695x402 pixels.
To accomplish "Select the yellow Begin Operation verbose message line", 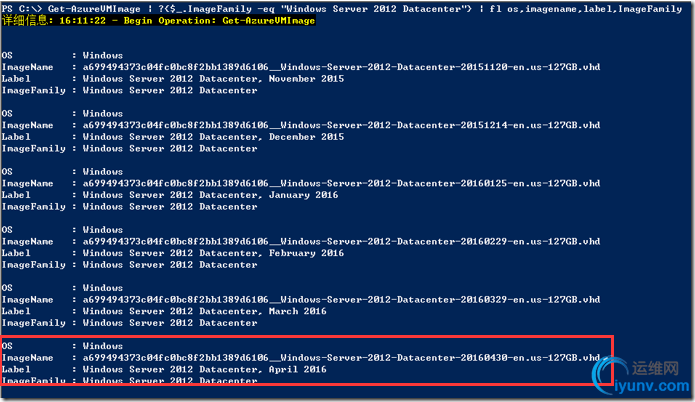I will point(159,20).
